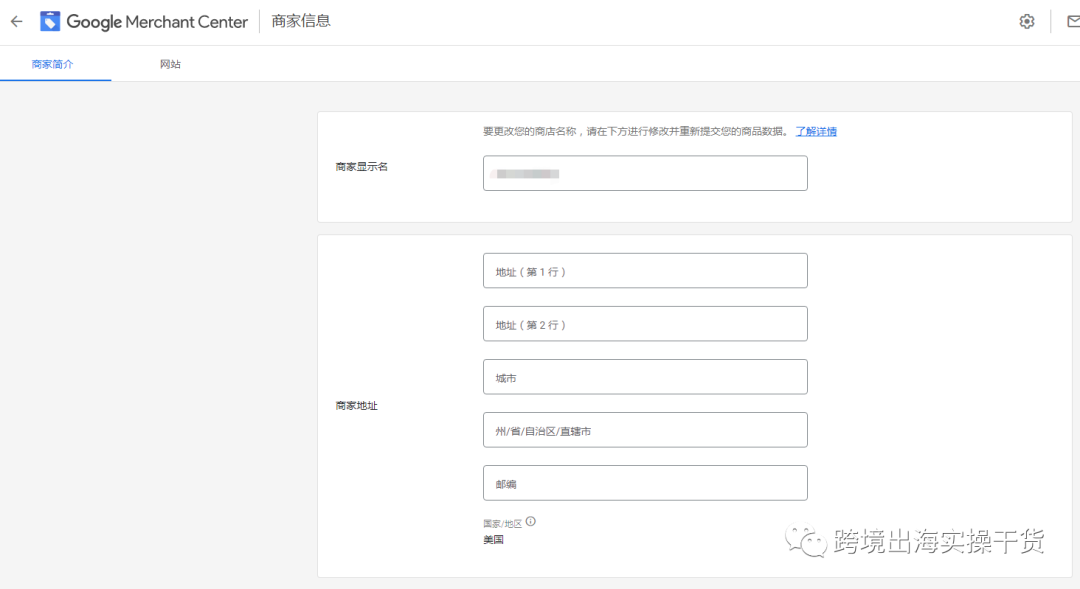This screenshot has height=589, width=1080.
Task: Click the 地址（第1行） address field
Action: coord(645,270)
